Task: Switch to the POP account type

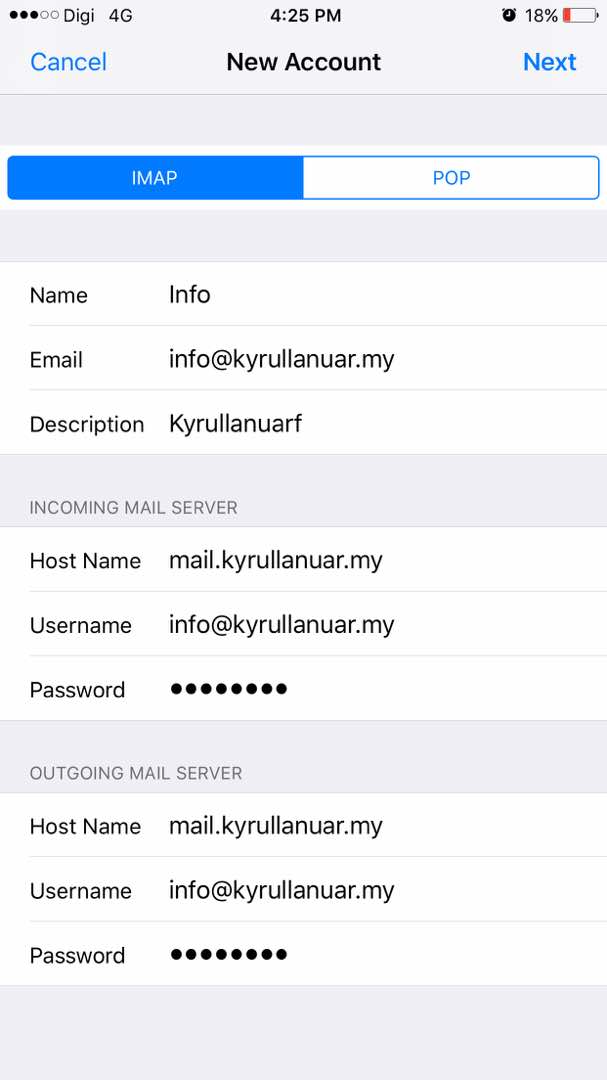Action: click(x=451, y=178)
